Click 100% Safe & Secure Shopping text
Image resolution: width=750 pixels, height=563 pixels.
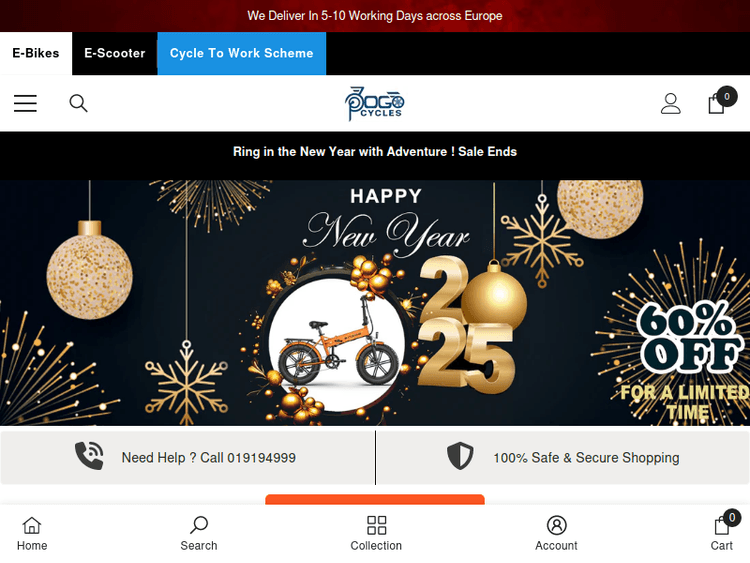(x=586, y=458)
